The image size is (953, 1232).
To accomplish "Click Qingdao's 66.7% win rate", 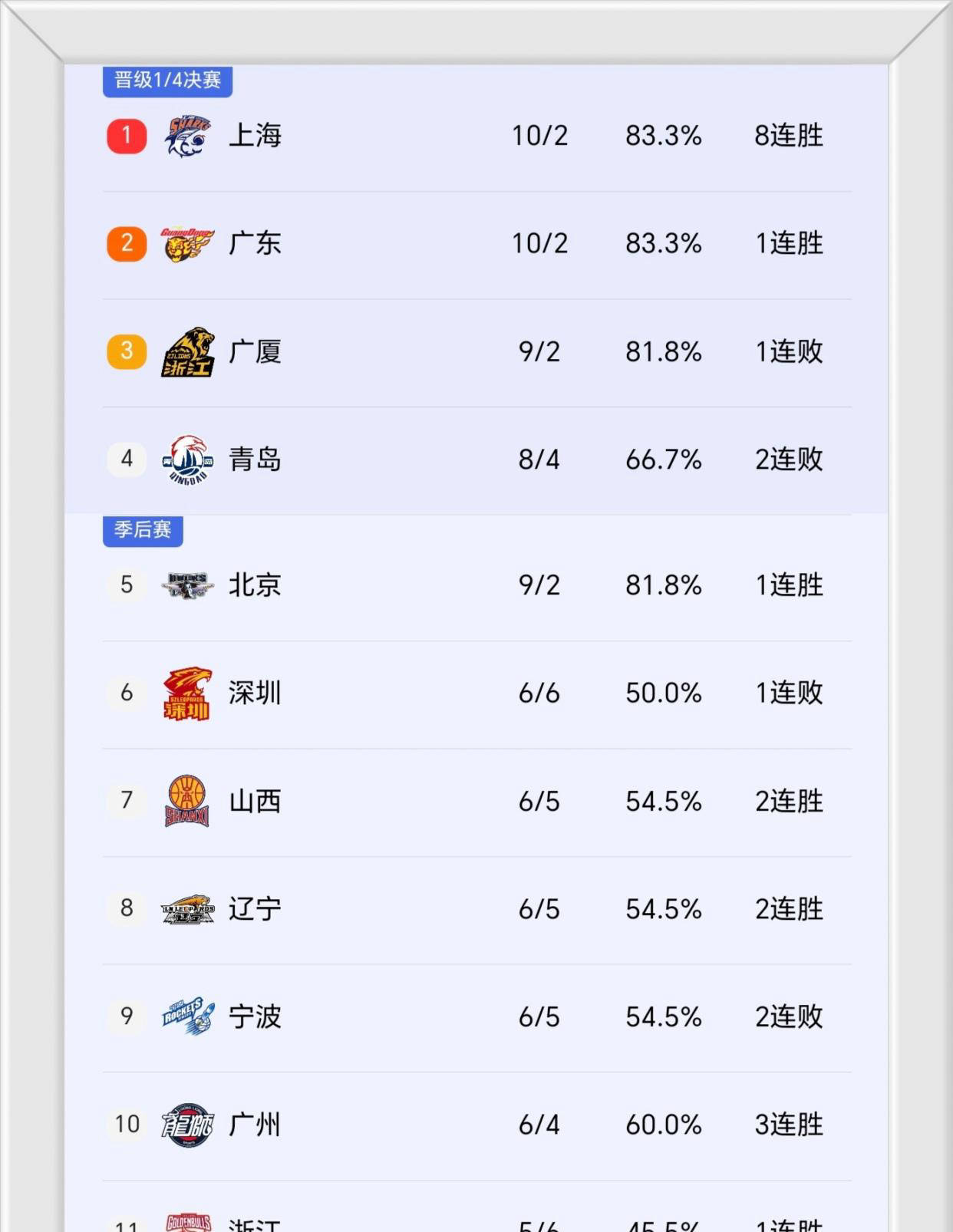I will pos(663,460).
